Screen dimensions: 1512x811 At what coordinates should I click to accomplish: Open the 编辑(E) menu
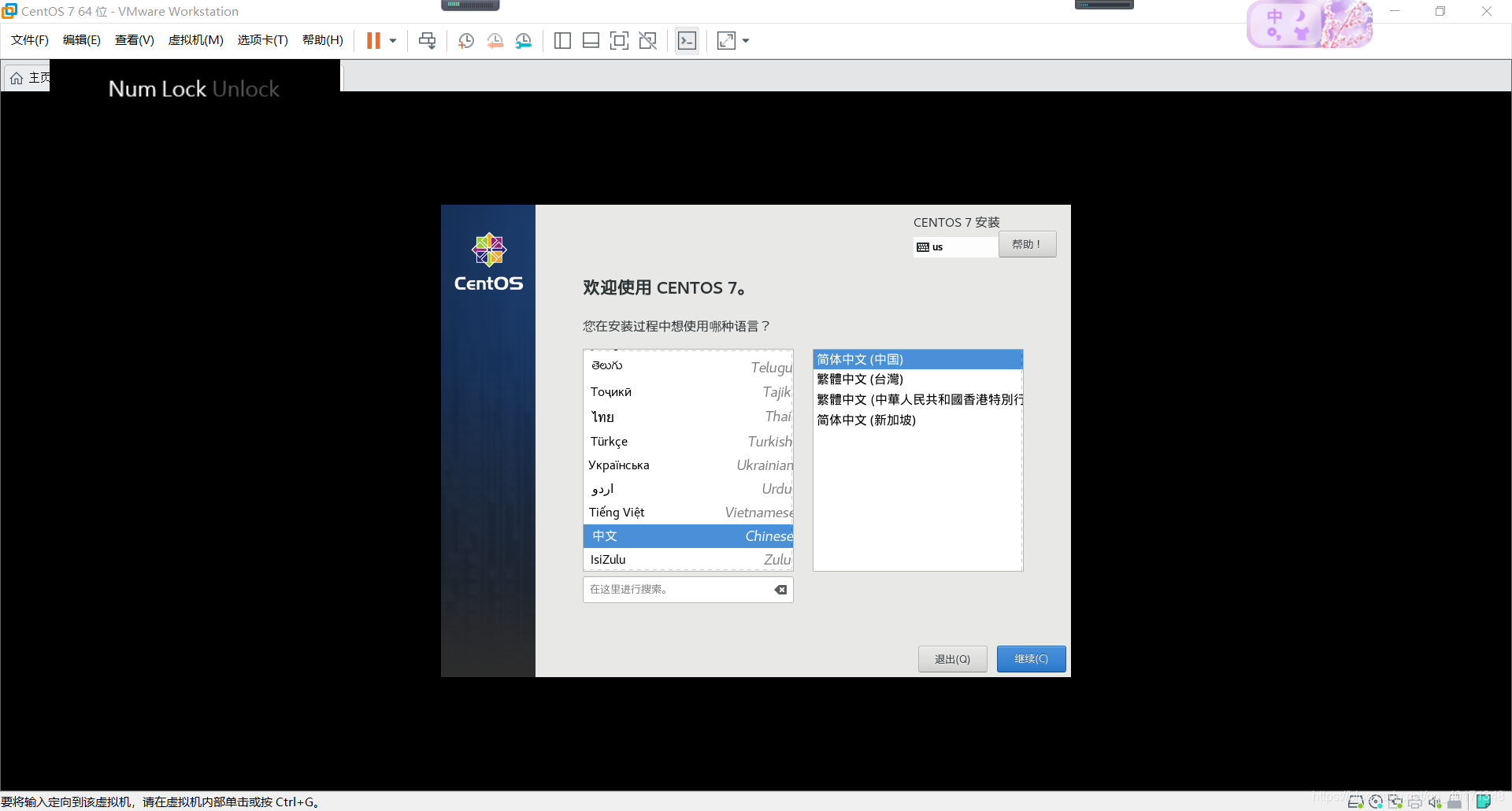(x=82, y=40)
